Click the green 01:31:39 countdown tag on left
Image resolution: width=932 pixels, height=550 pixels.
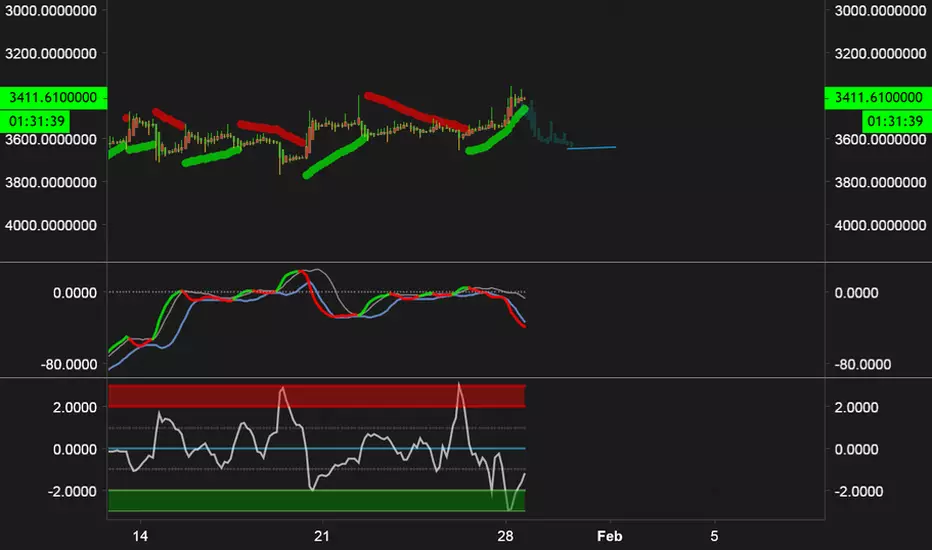[35, 121]
